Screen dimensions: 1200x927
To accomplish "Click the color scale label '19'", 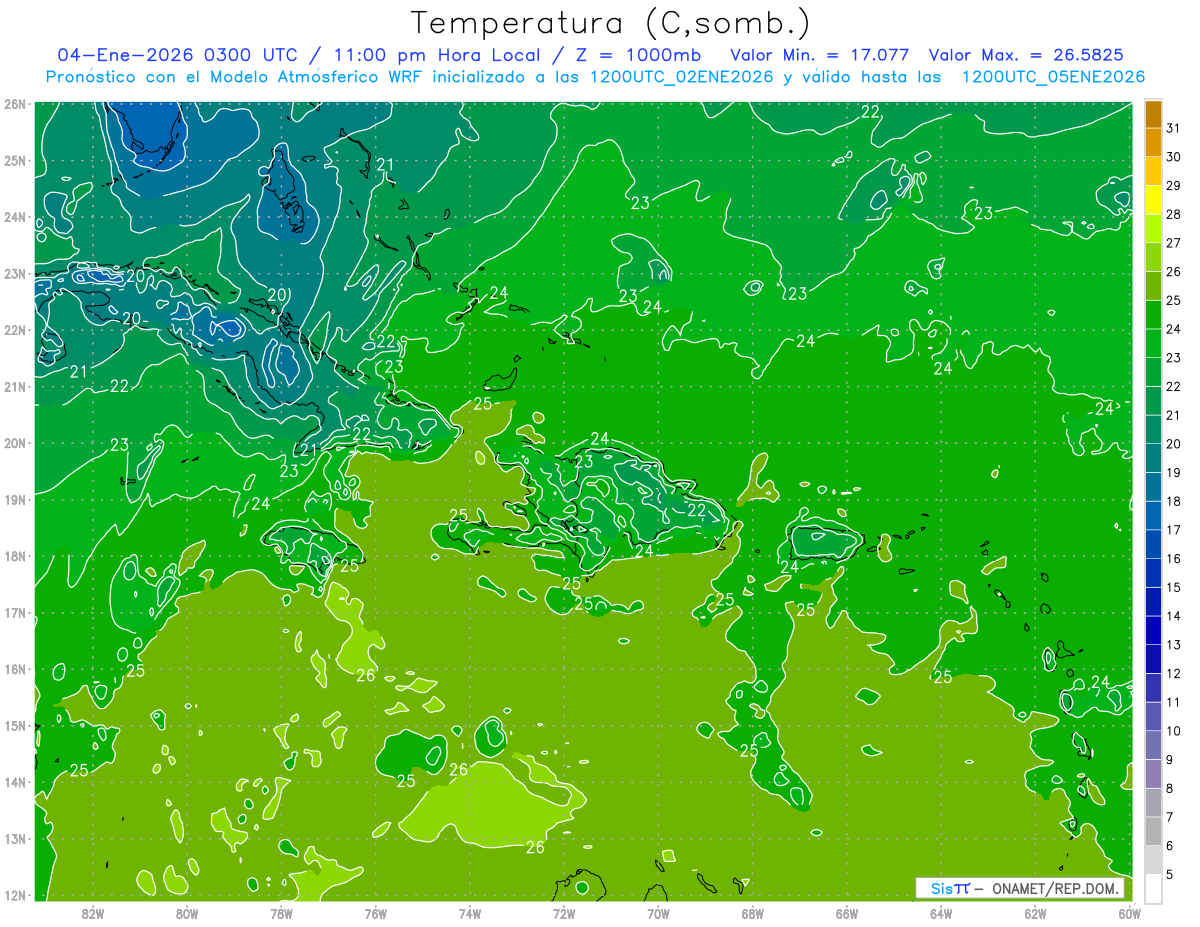I will (x=1174, y=472).
